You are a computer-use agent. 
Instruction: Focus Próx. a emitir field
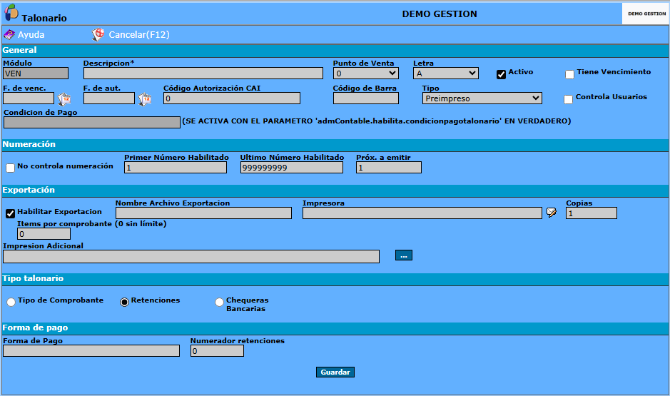(389, 167)
